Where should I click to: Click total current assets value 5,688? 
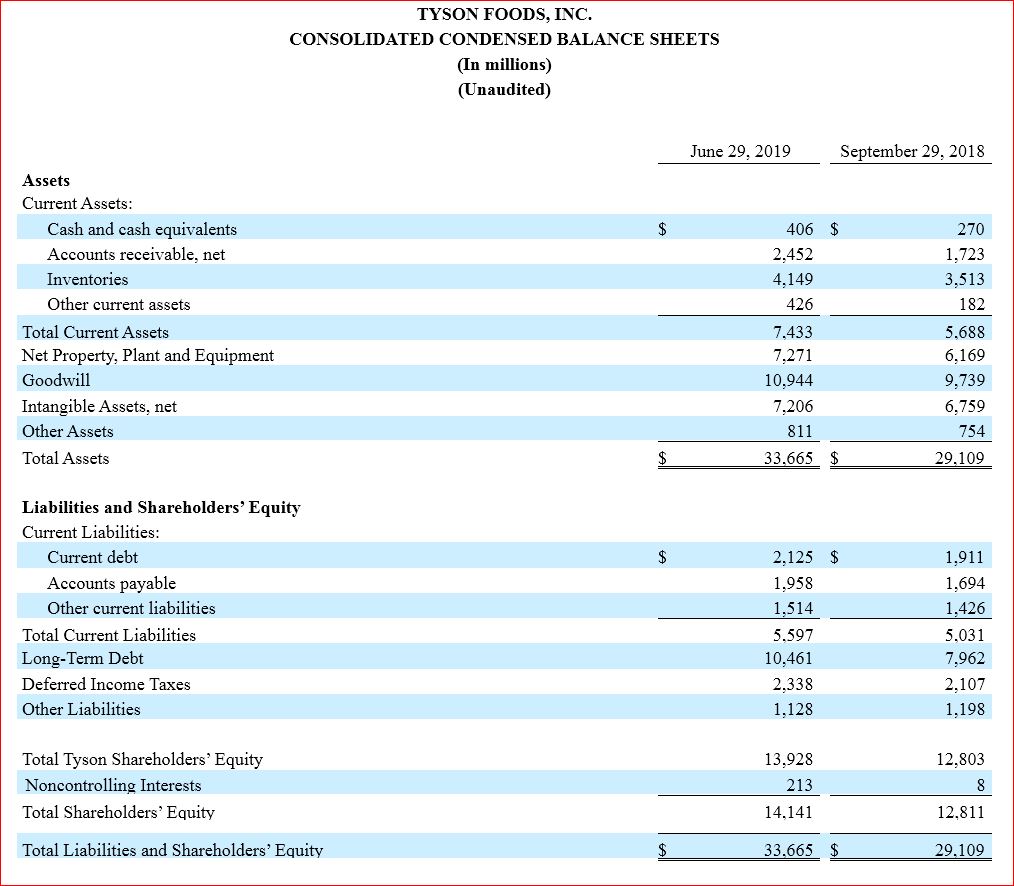pos(964,332)
